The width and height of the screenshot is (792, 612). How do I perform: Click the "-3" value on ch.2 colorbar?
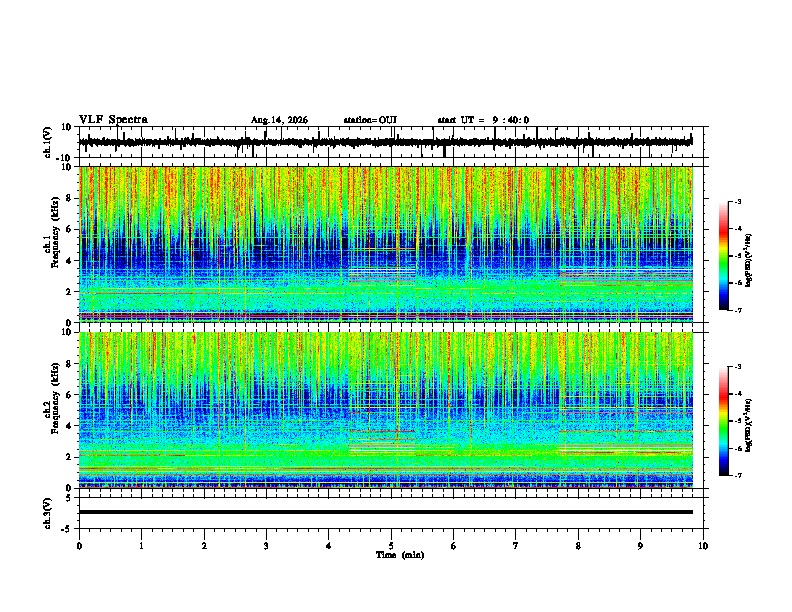(738, 367)
